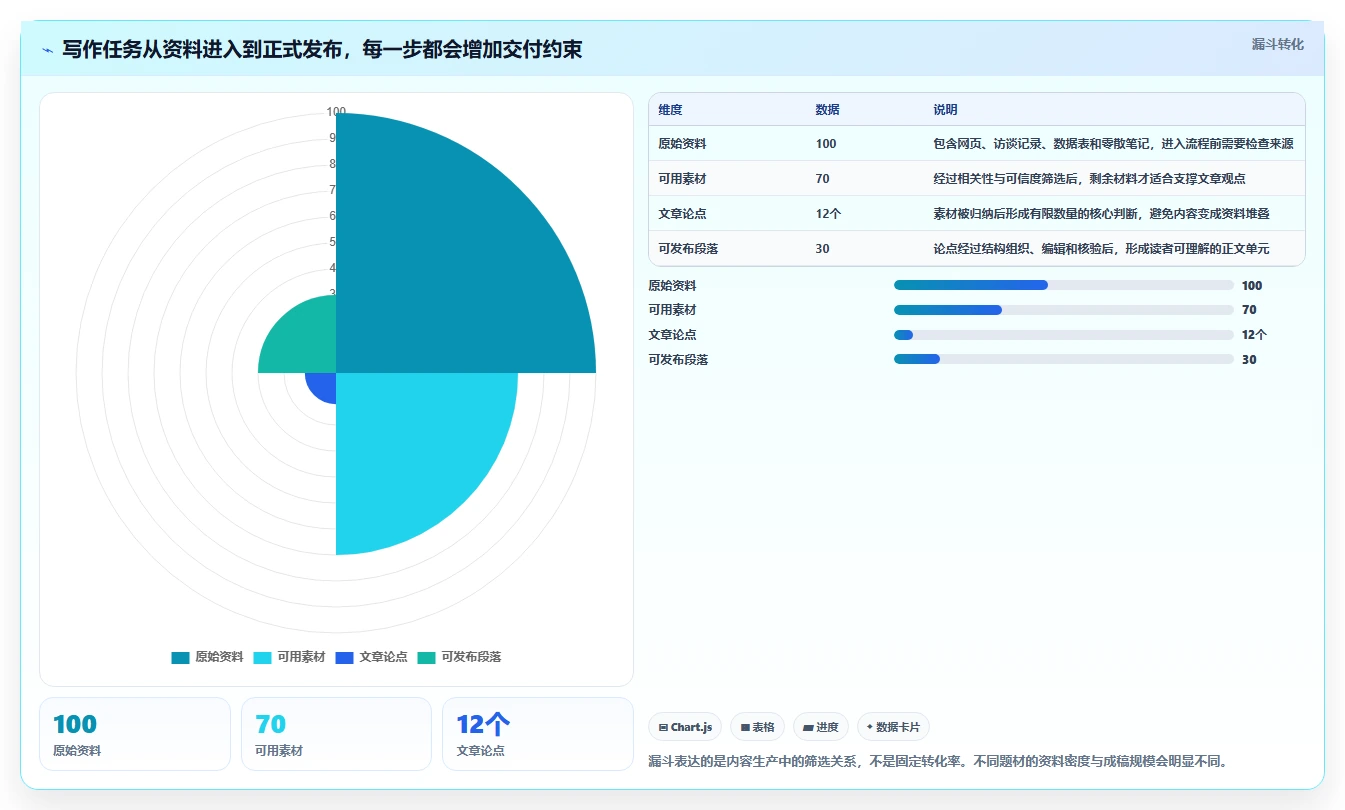Click the 维度 table column header
The image size is (1345, 810).
[x=671, y=110]
